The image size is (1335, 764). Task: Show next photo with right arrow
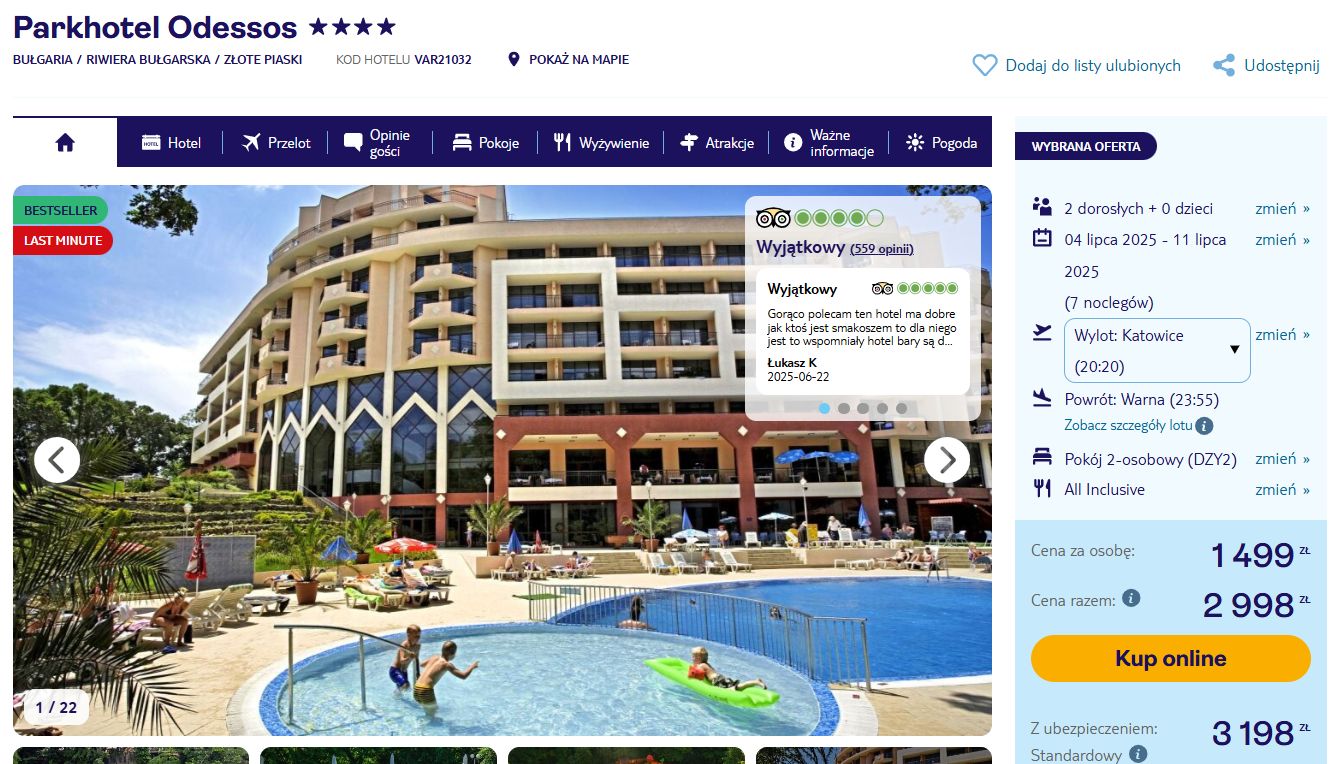(x=946, y=460)
